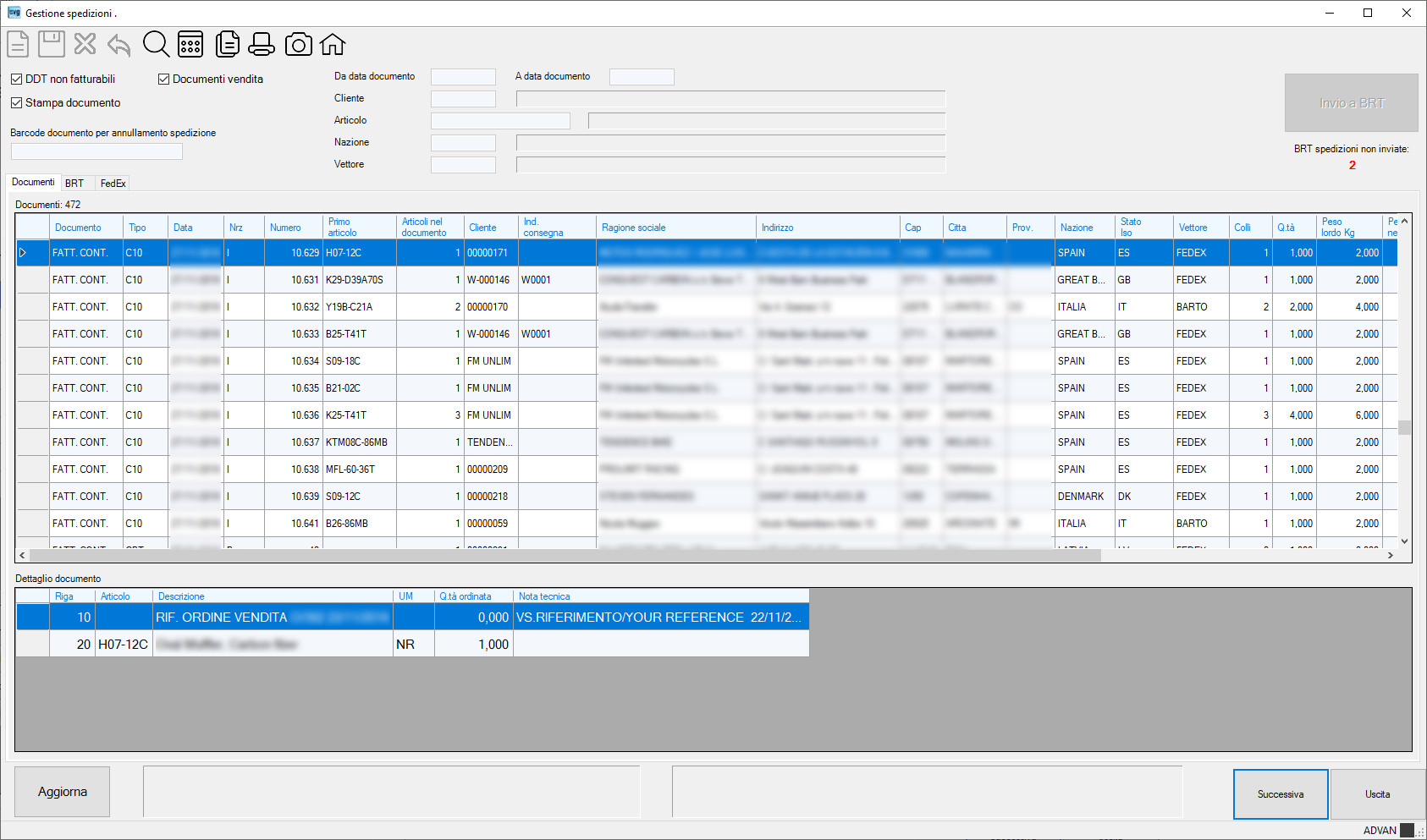The height and width of the screenshot is (840, 1427).
Task: Click the new document toolbar icon
Action: click(x=19, y=44)
